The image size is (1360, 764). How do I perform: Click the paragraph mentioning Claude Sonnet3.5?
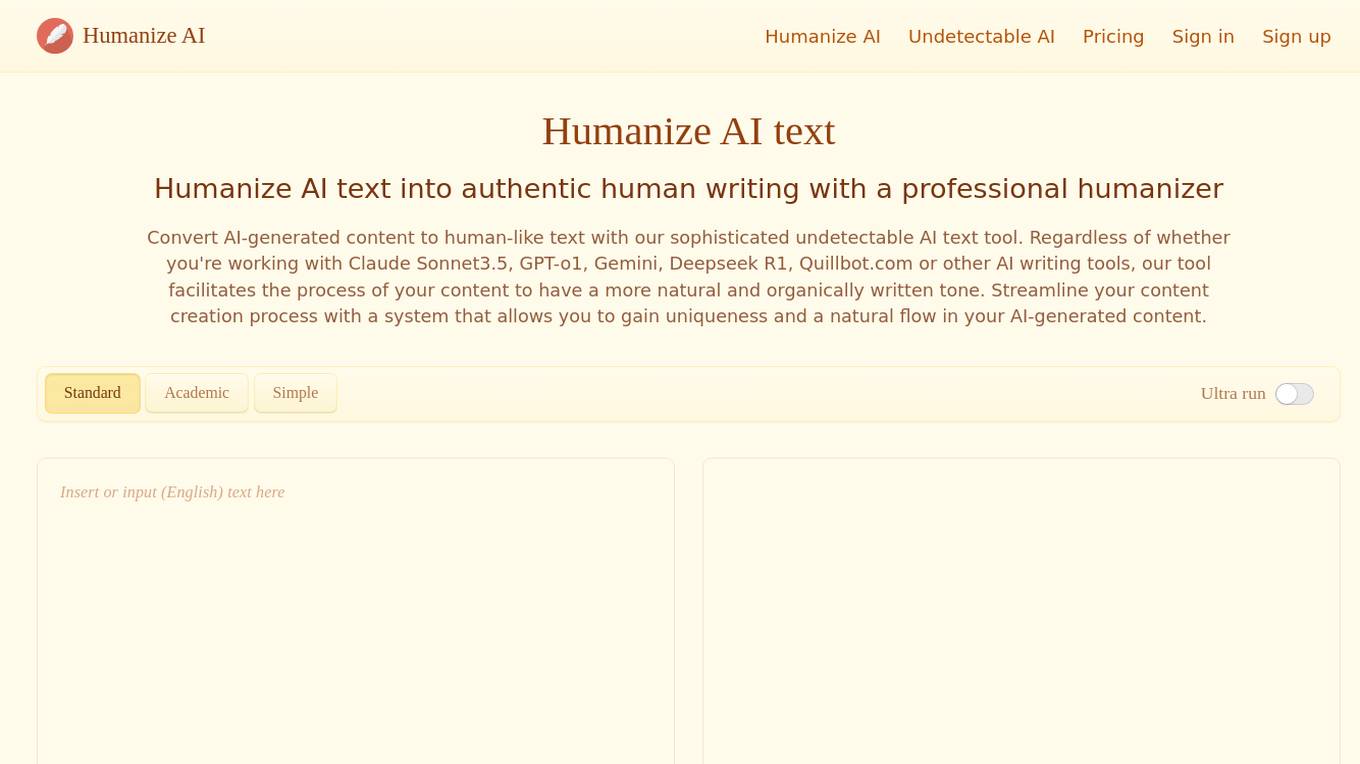(x=689, y=277)
